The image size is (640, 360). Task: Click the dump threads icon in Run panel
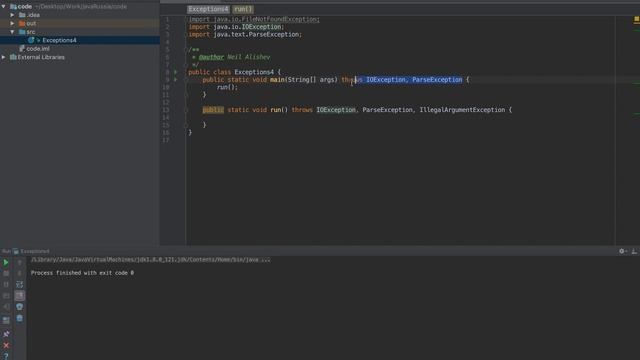pos(6,296)
